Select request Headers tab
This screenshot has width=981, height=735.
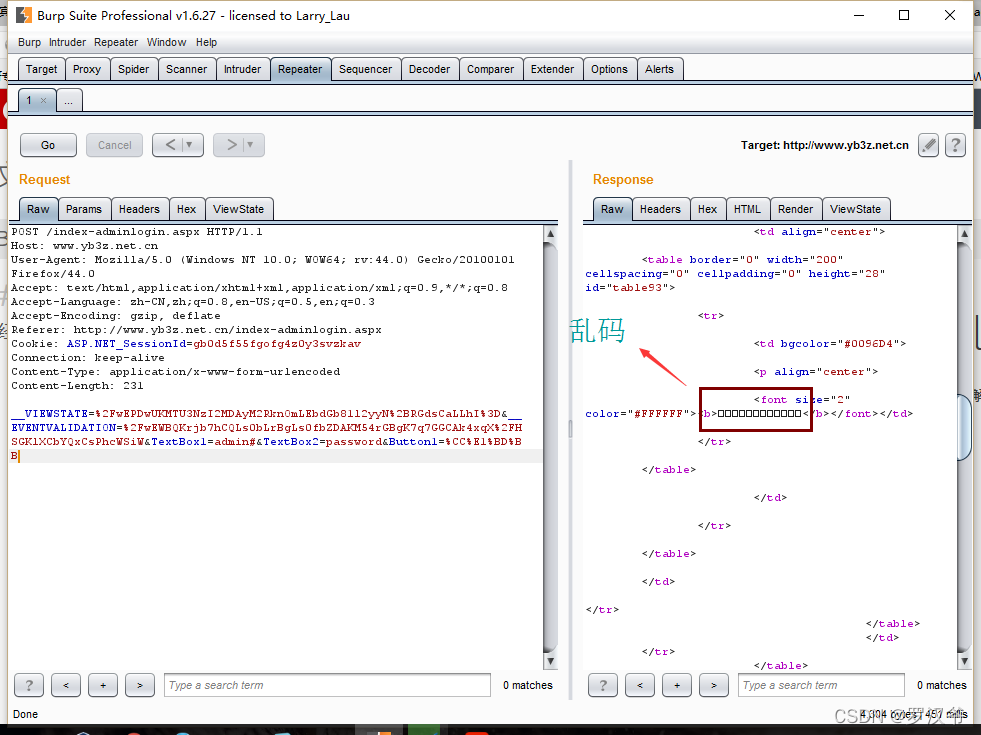pyautogui.click(x=139, y=210)
